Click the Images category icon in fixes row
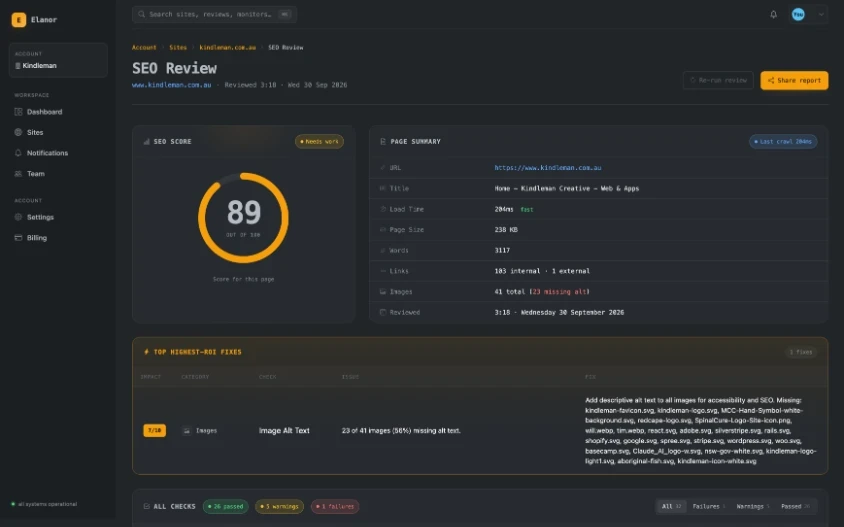Screen dimensions: 844x527 186,431
